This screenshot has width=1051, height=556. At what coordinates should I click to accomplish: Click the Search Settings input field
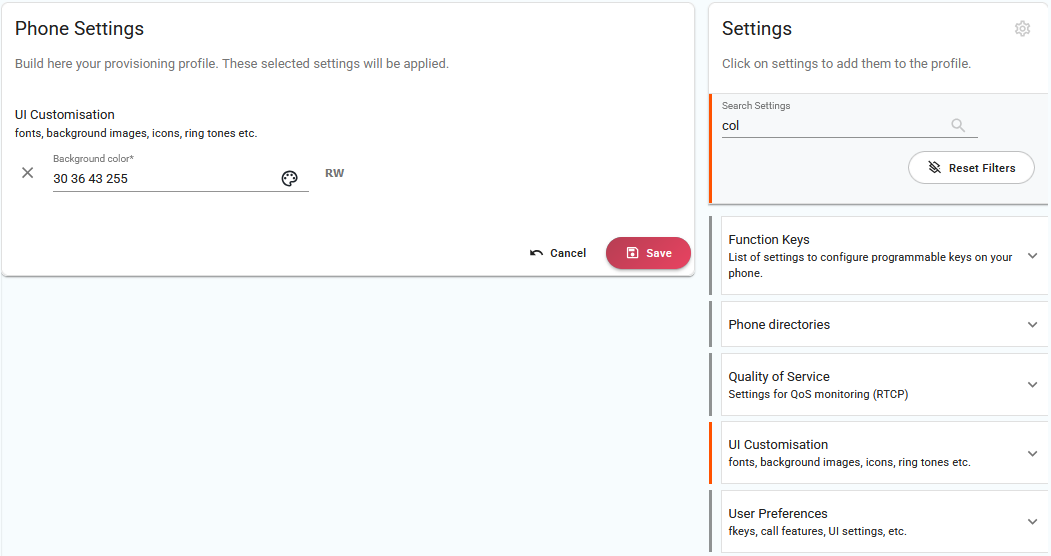(834, 125)
